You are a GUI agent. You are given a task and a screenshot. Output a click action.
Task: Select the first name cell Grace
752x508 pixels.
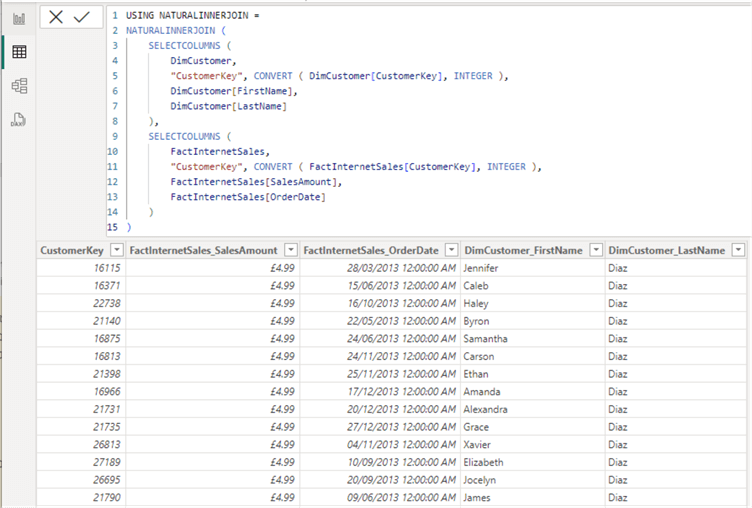pos(532,427)
